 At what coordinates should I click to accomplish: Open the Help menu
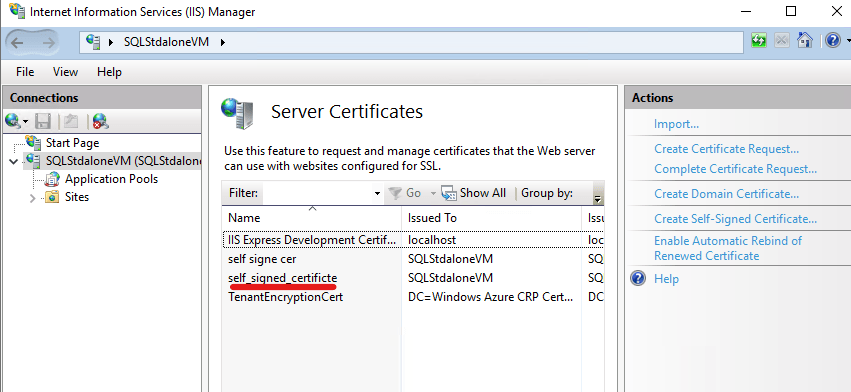tap(109, 72)
